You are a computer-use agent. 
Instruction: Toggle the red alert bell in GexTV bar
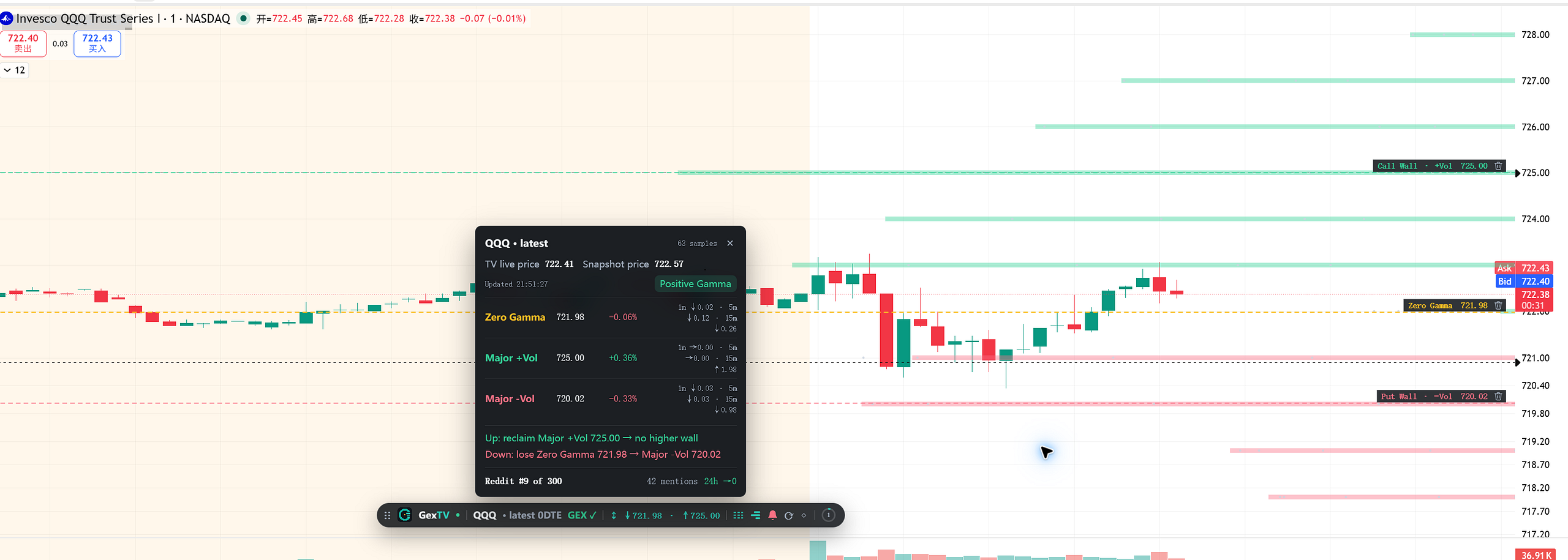[x=772, y=515]
